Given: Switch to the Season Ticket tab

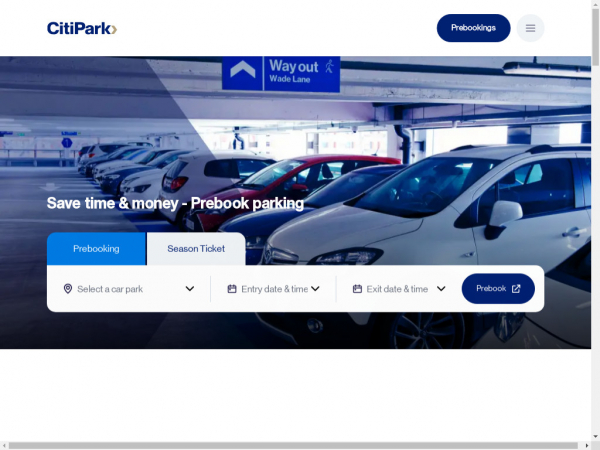Looking at the screenshot, I should [x=196, y=249].
